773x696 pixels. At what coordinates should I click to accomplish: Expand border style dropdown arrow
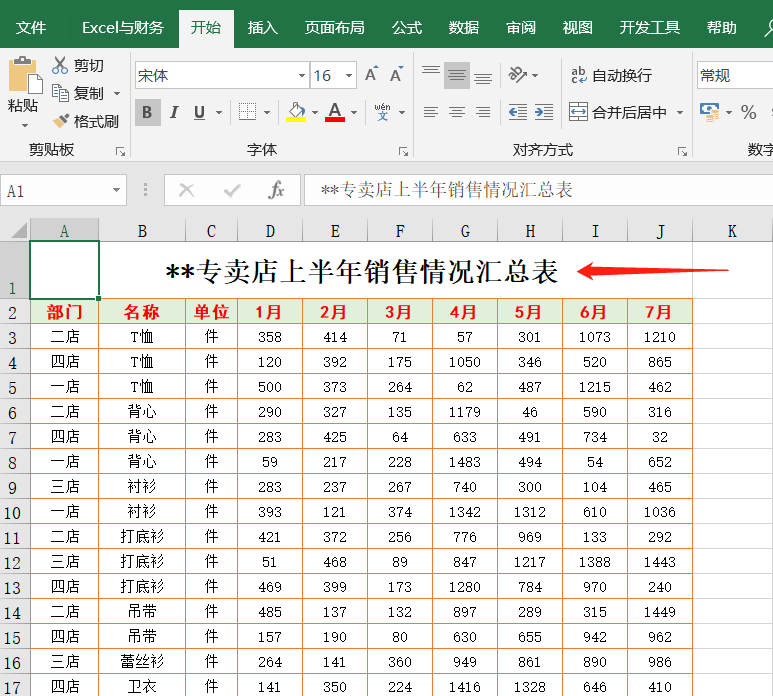tap(267, 113)
